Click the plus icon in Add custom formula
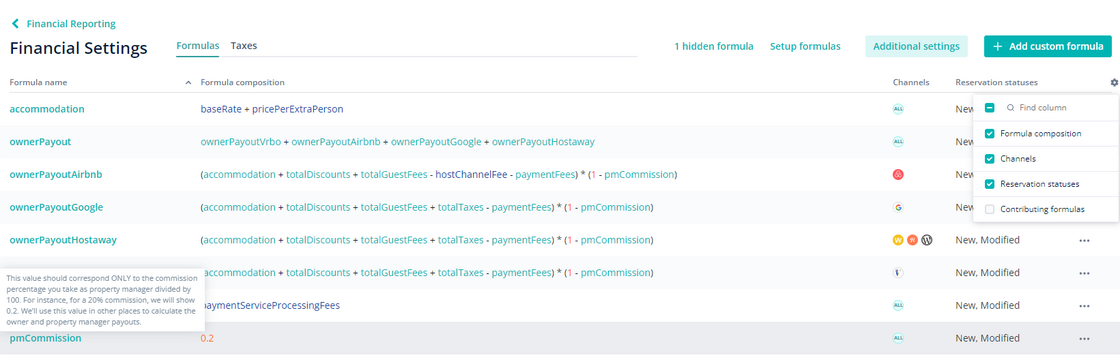The height and width of the screenshot is (362, 1120). pos(998,46)
